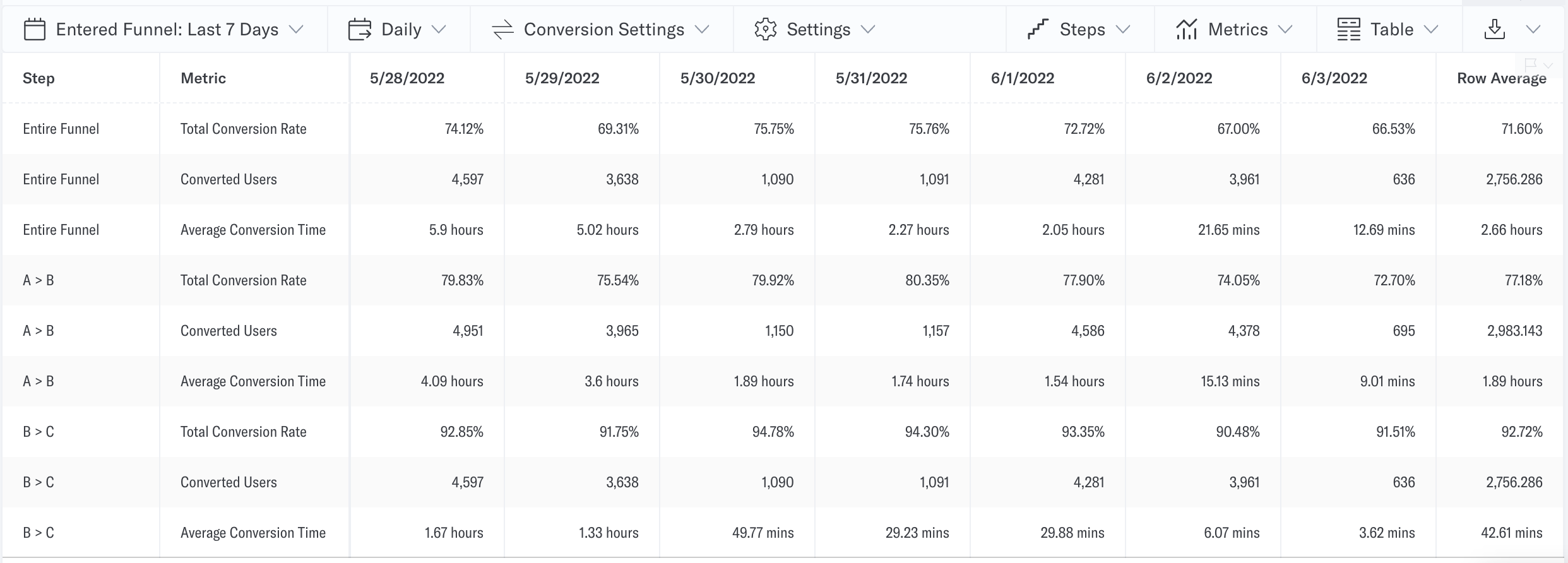Open the small chevron next to flag icon
The image size is (1568, 563).
(x=1548, y=65)
